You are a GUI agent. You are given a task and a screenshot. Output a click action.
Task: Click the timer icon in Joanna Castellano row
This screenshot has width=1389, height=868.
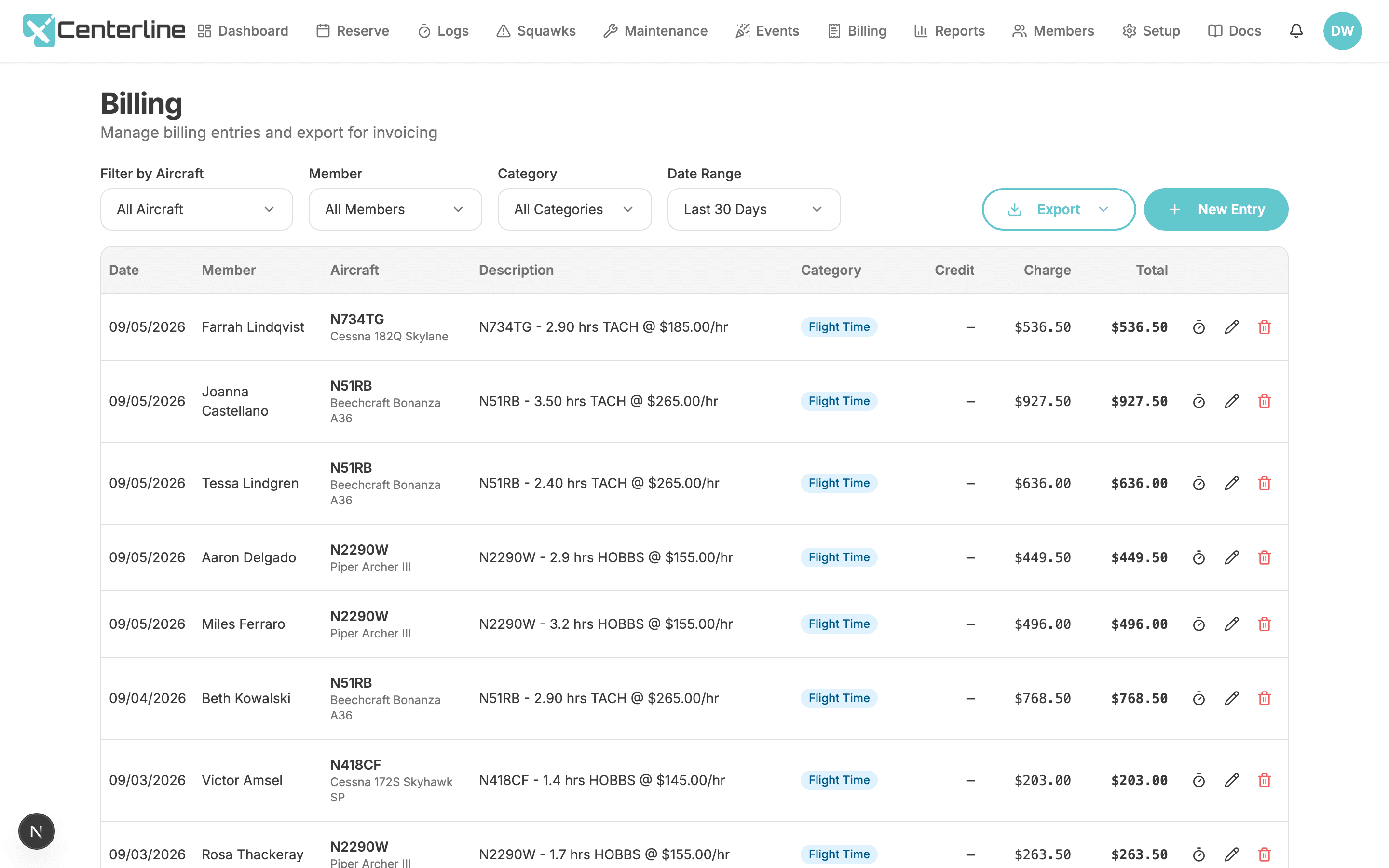point(1198,401)
